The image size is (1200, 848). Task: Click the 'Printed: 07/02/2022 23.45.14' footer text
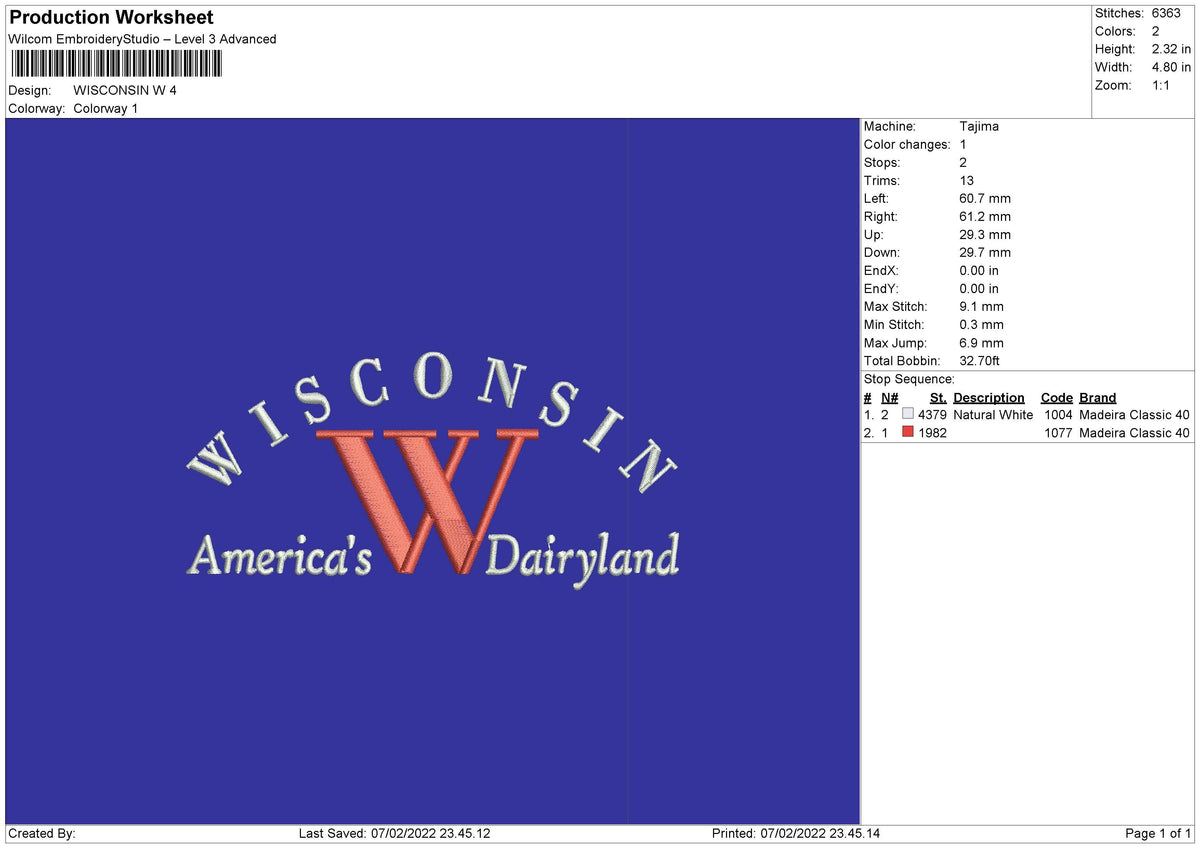tap(796, 833)
